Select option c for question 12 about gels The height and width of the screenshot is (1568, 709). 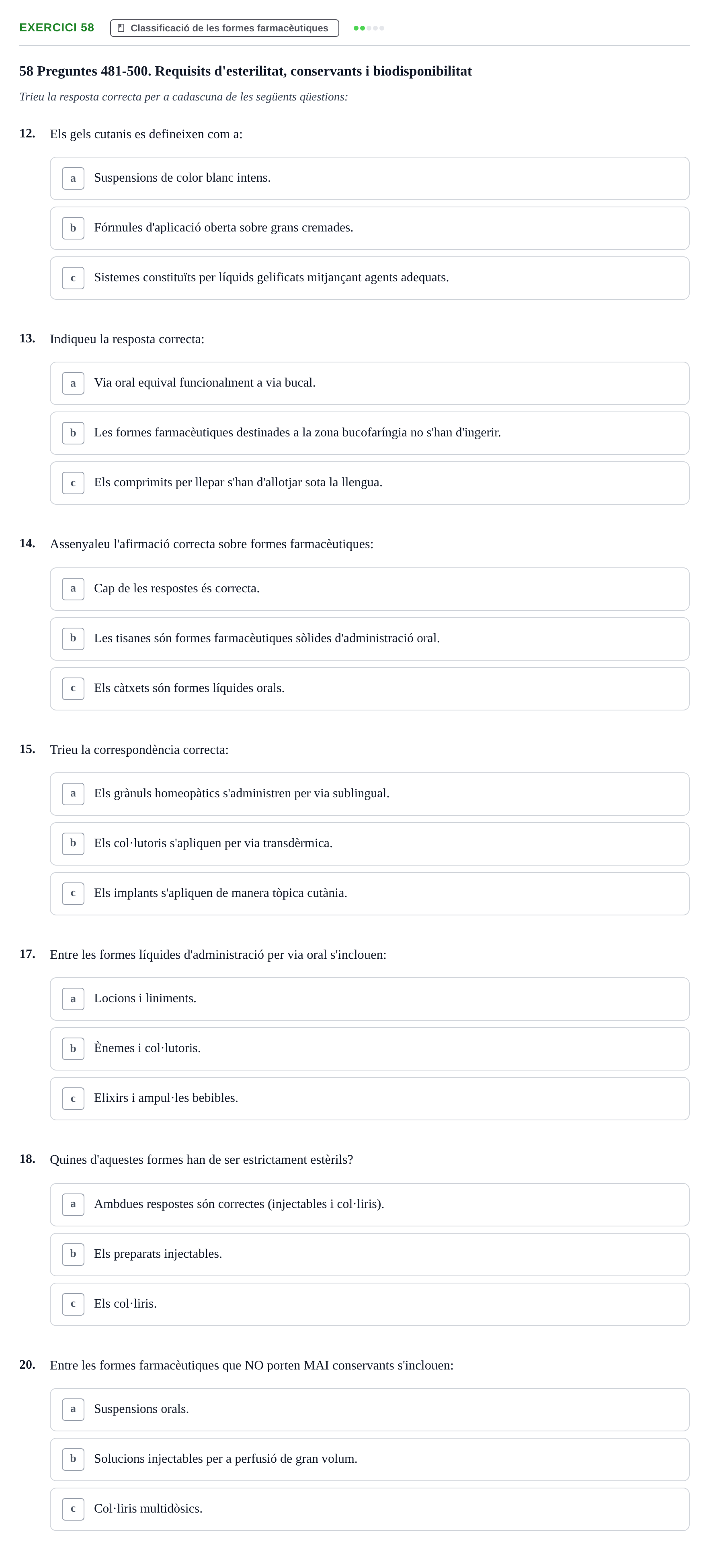tap(369, 278)
